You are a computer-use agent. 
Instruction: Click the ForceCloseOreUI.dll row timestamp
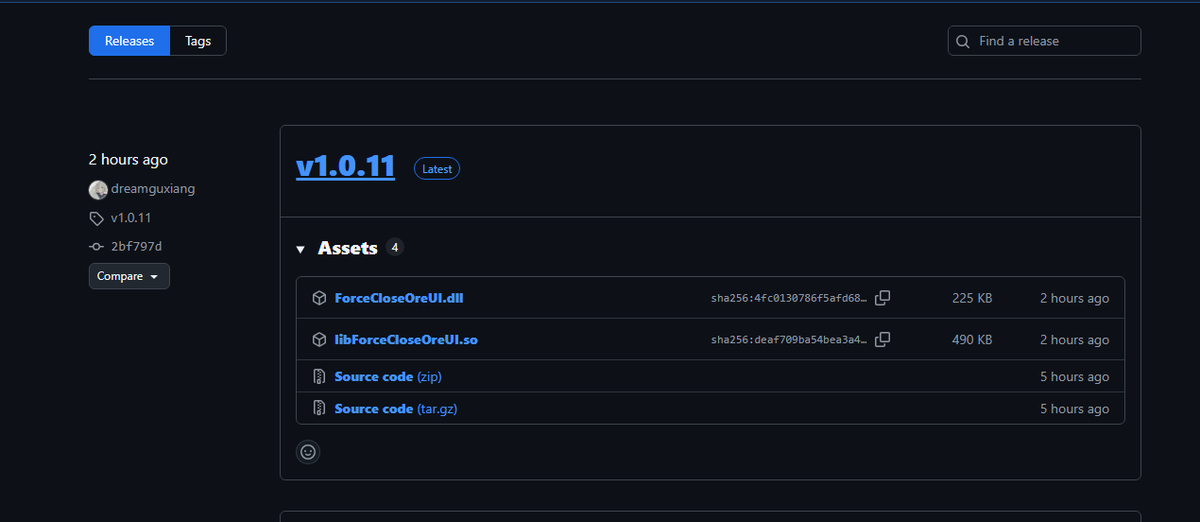pos(1074,298)
